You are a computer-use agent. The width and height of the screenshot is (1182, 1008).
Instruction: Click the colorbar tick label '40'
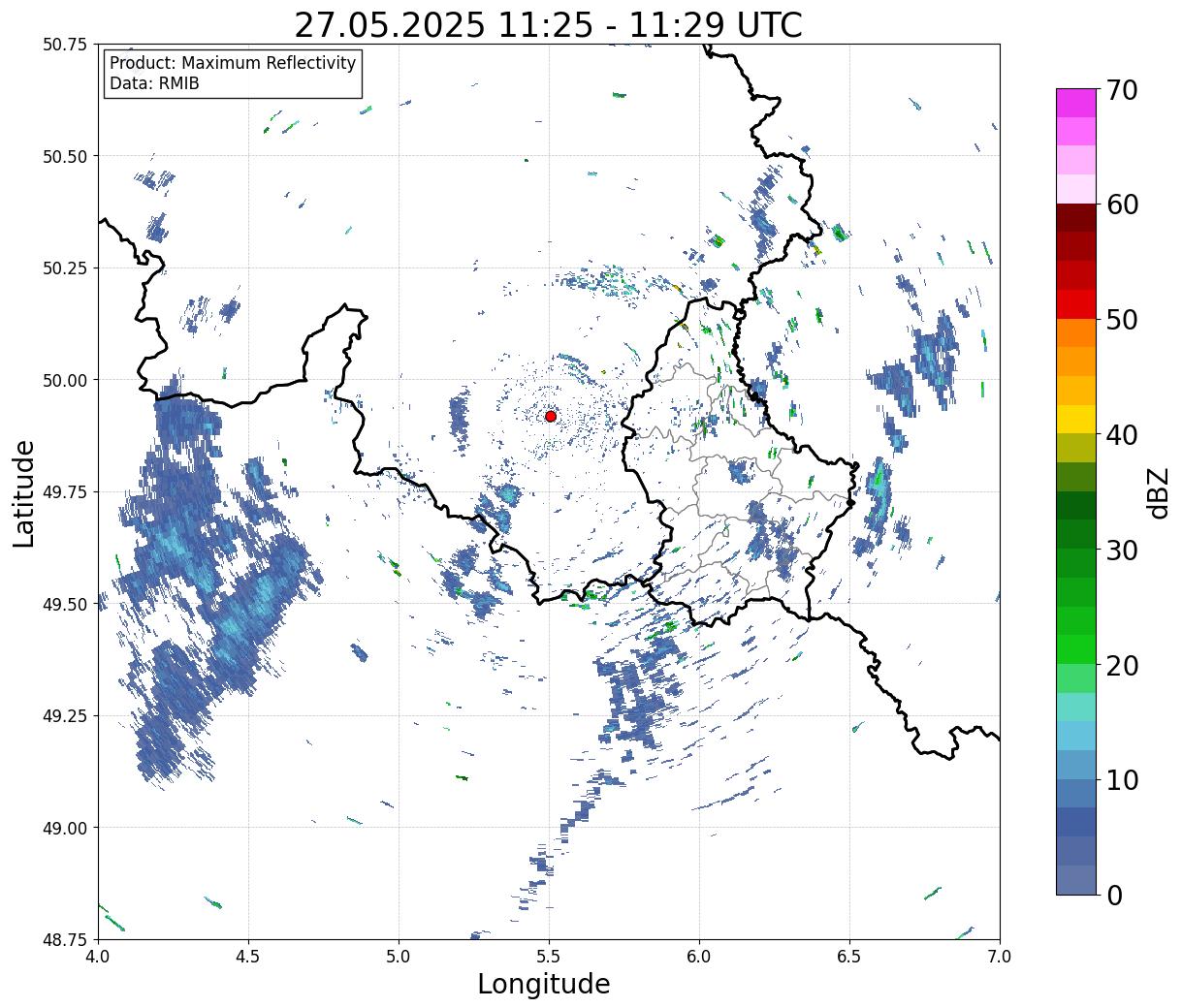coord(1122,434)
